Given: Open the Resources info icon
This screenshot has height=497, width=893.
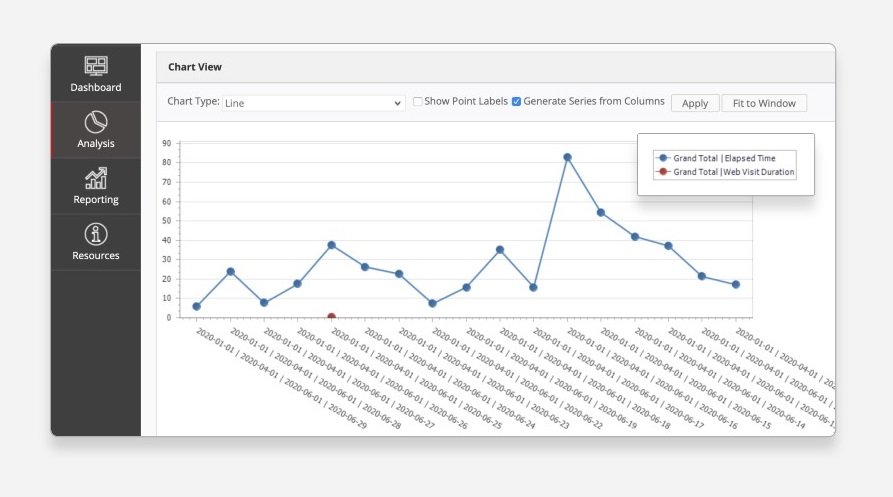Looking at the screenshot, I should pos(96,234).
